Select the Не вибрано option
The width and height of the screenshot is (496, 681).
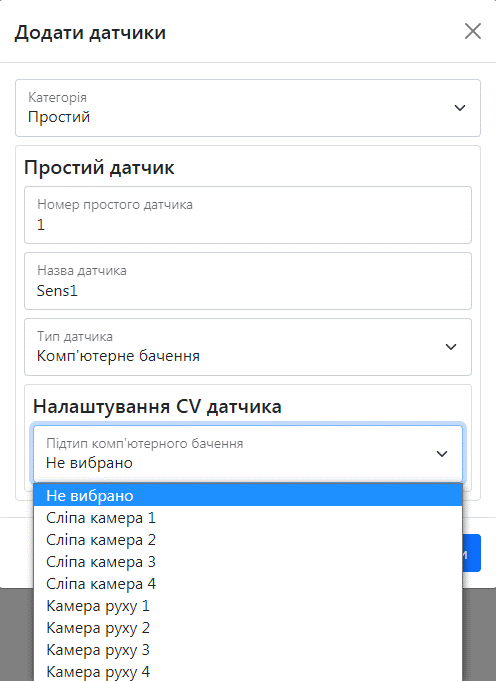point(248,496)
